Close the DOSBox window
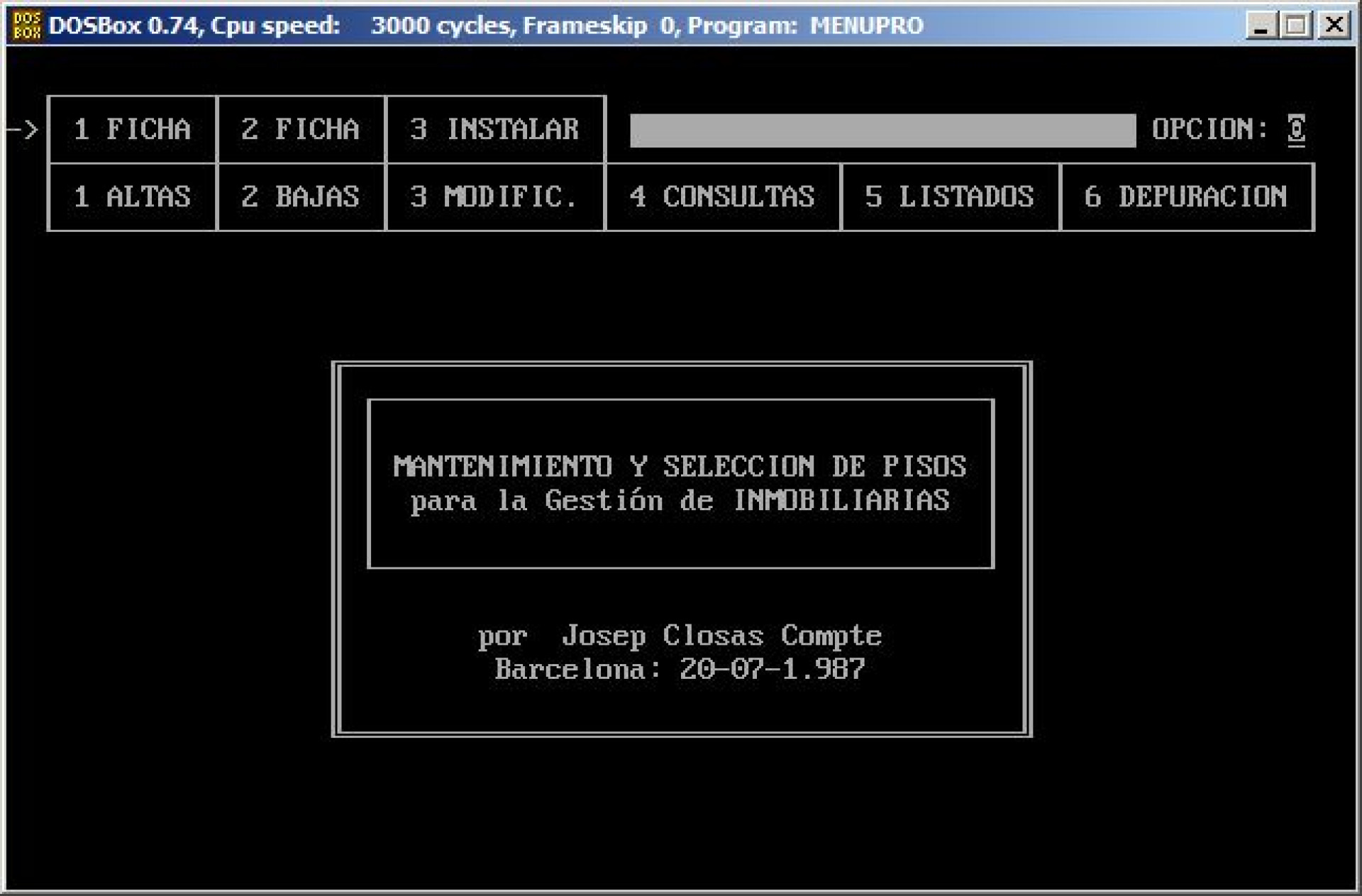Viewport: 1362px width, 896px height. pos(1334,26)
